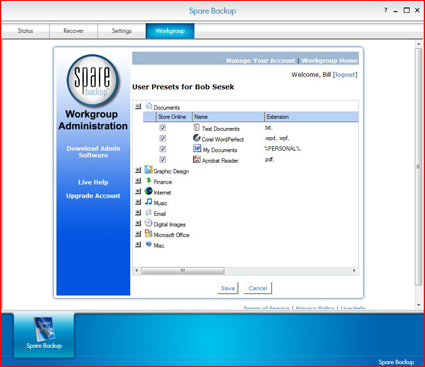
Task: Open Download Admin Software link
Action: click(x=93, y=152)
